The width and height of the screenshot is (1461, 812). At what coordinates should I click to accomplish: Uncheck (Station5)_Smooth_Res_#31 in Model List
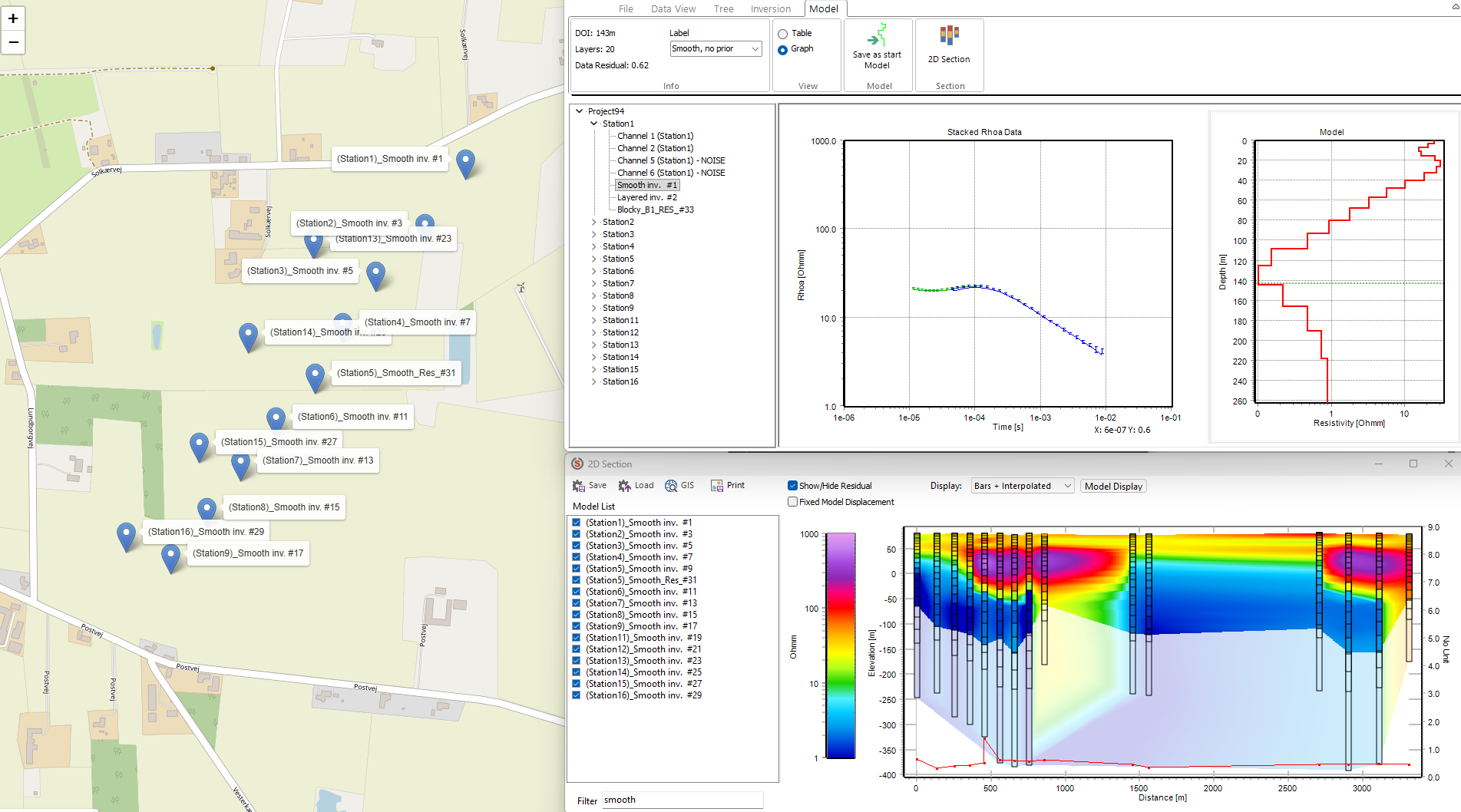pos(577,580)
